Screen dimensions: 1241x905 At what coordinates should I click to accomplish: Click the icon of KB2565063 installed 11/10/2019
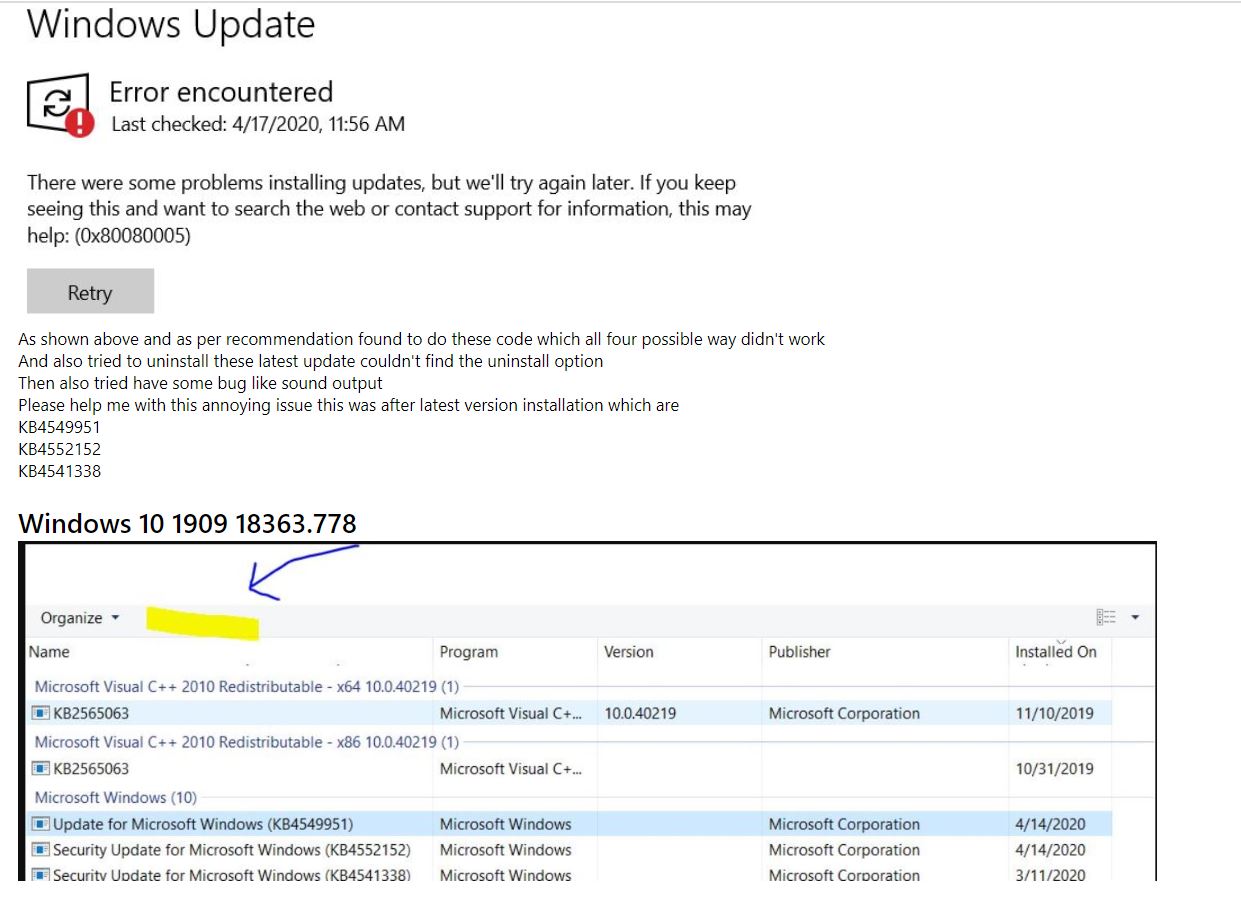[x=41, y=714]
